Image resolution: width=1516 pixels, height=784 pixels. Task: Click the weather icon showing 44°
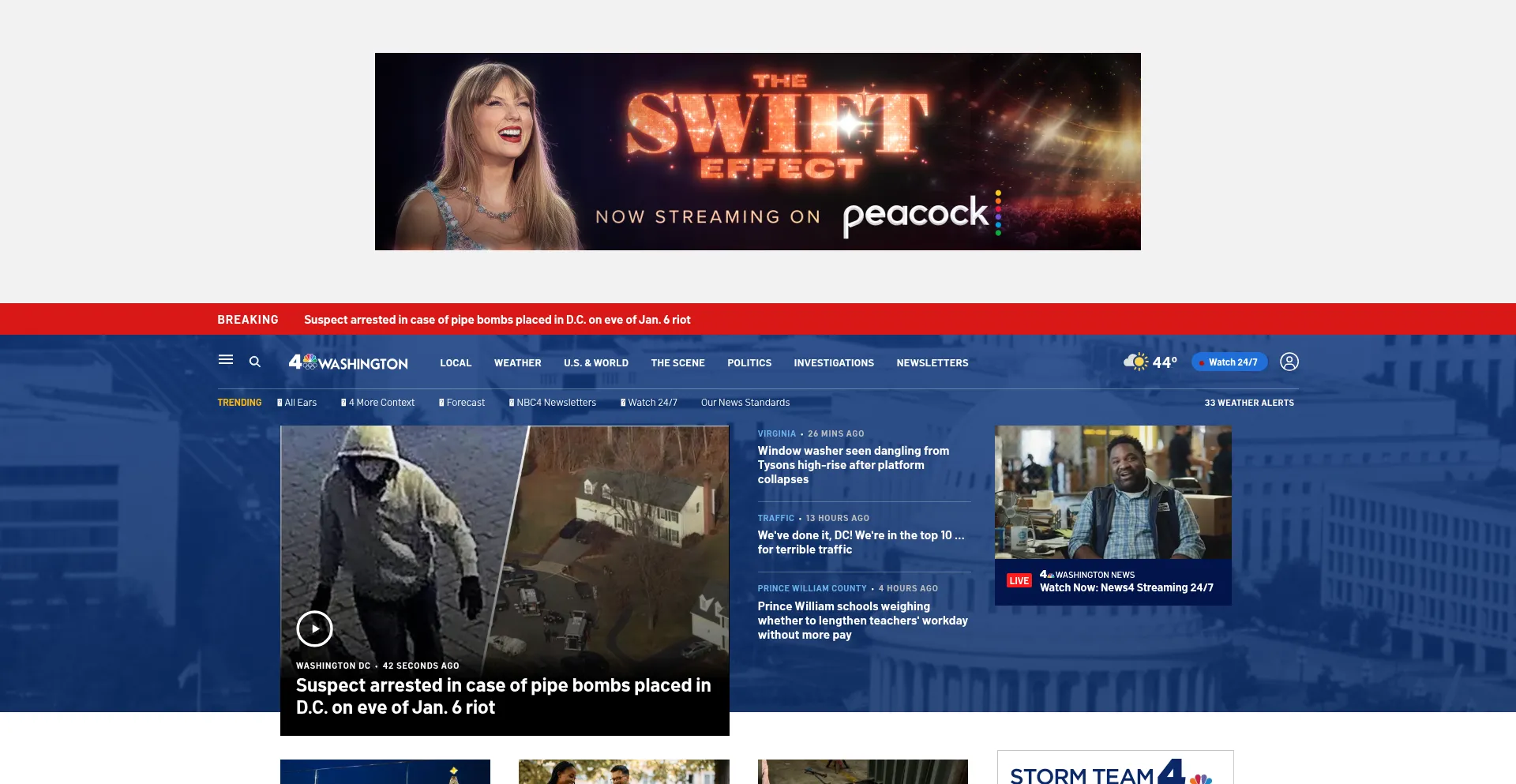[x=1135, y=362]
